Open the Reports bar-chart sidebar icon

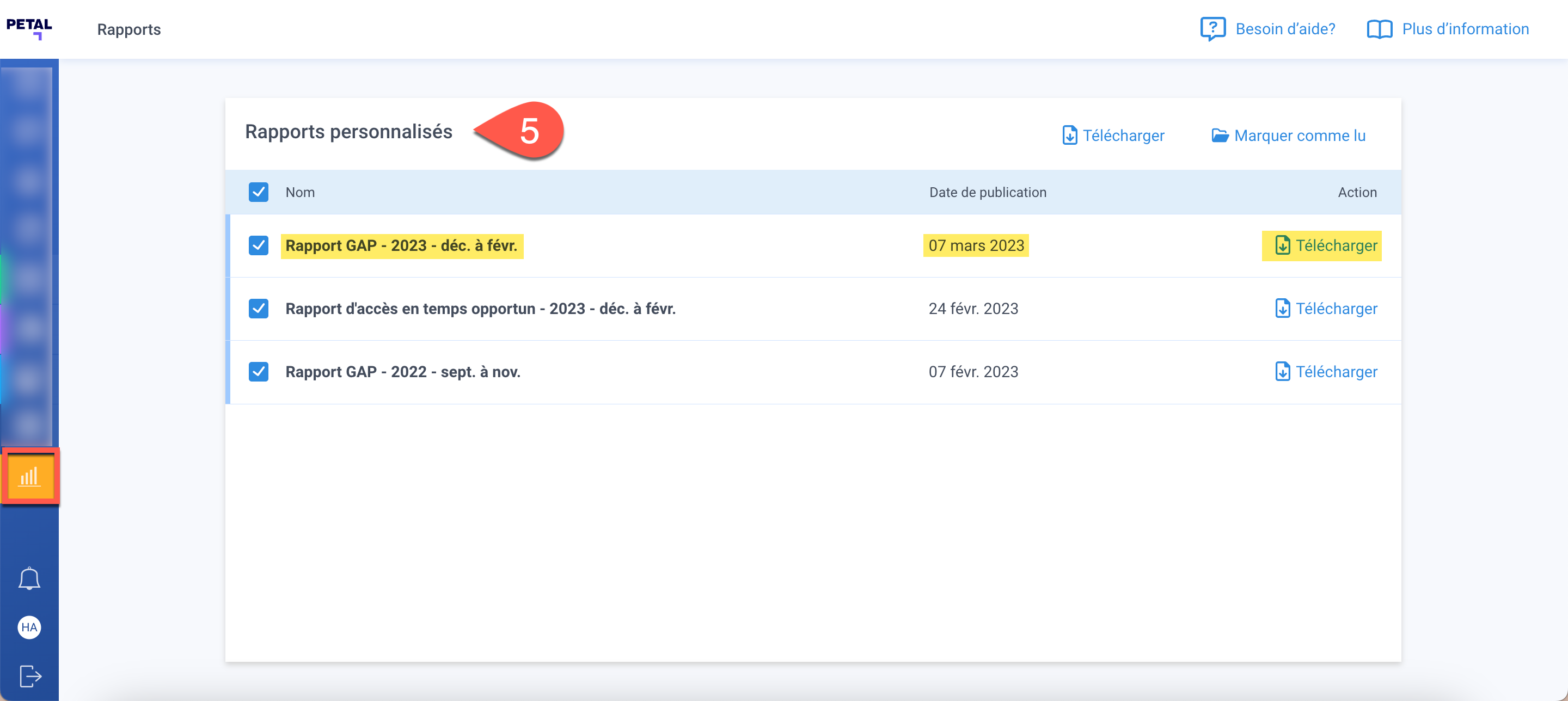[x=29, y=476]
